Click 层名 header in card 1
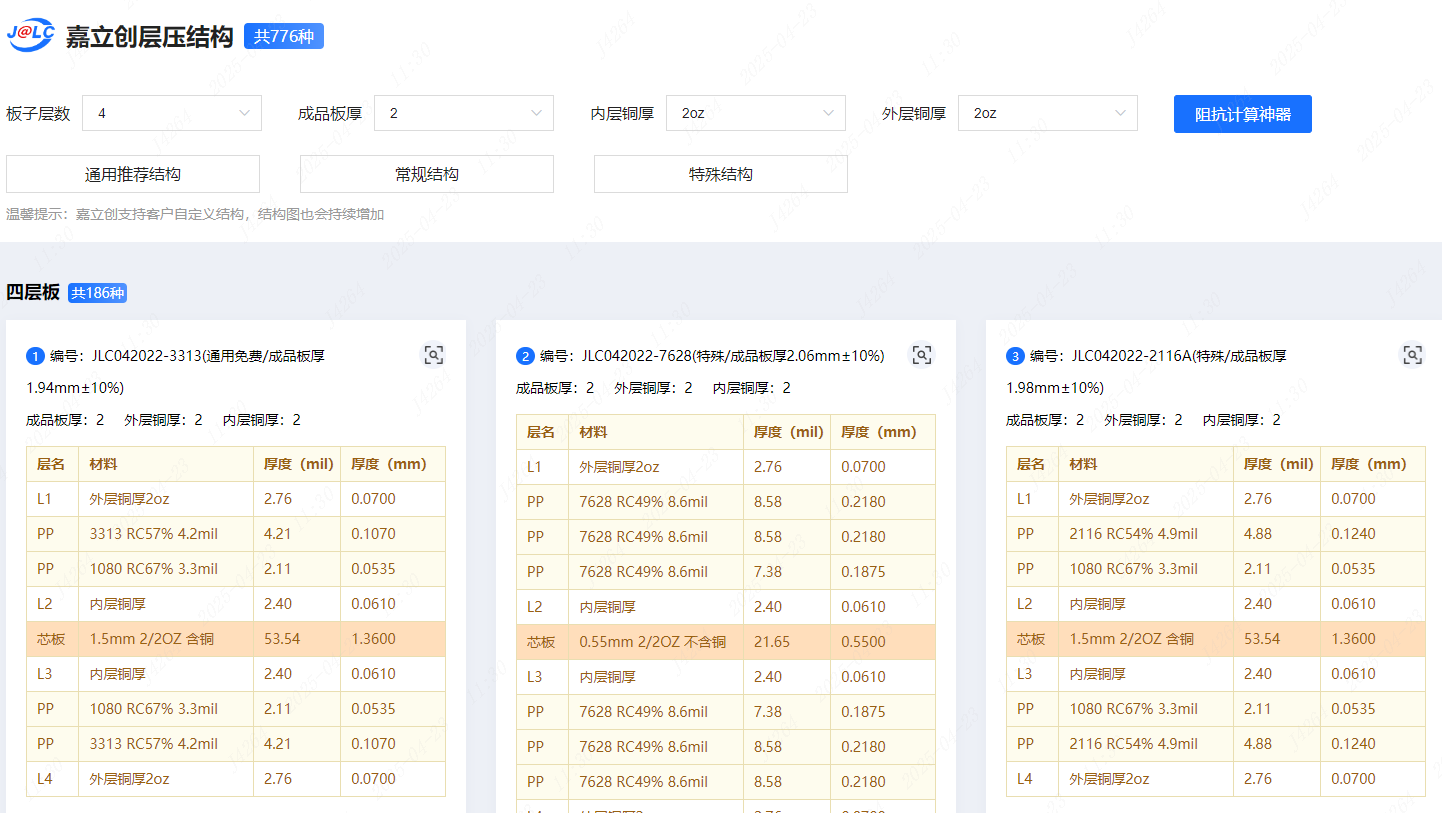The image size is (1442, 813). tap(51, 464)
